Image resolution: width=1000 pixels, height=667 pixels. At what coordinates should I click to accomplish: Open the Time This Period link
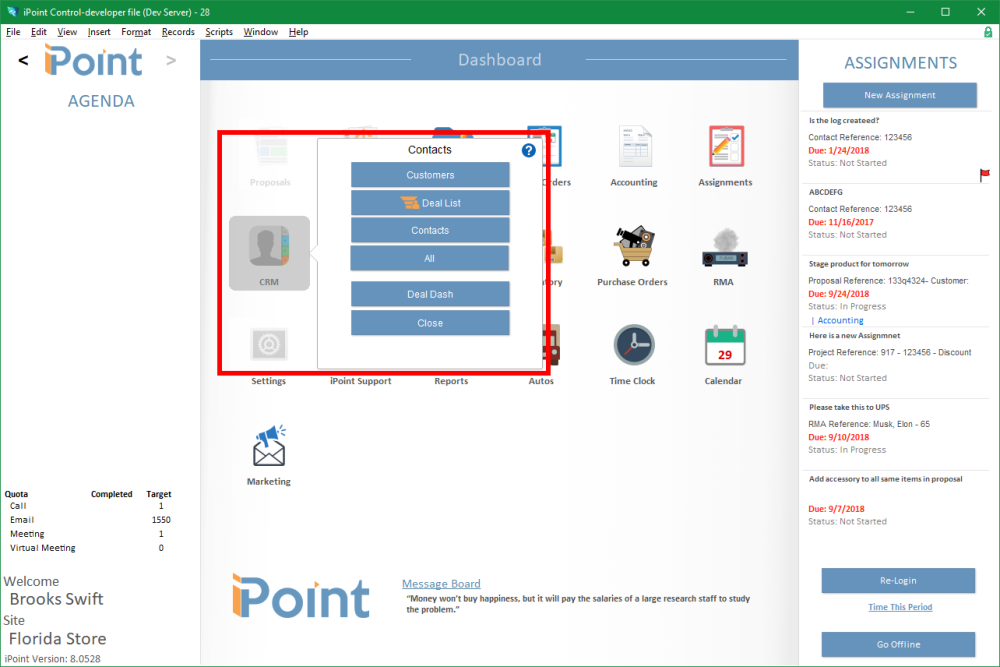click(898, 607)
